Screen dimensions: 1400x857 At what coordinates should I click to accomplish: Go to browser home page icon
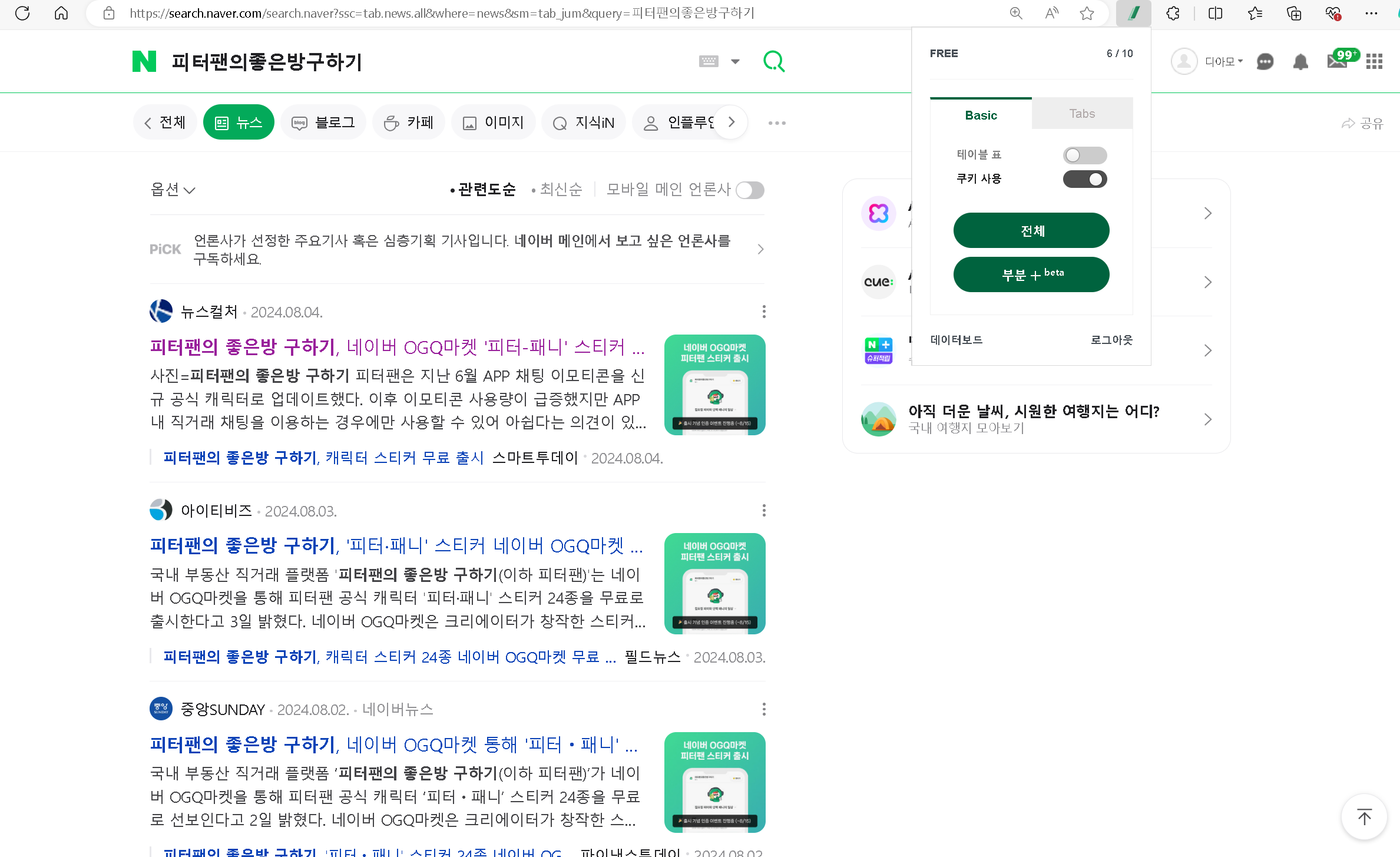pyautogui.click(x=61, y=13)
